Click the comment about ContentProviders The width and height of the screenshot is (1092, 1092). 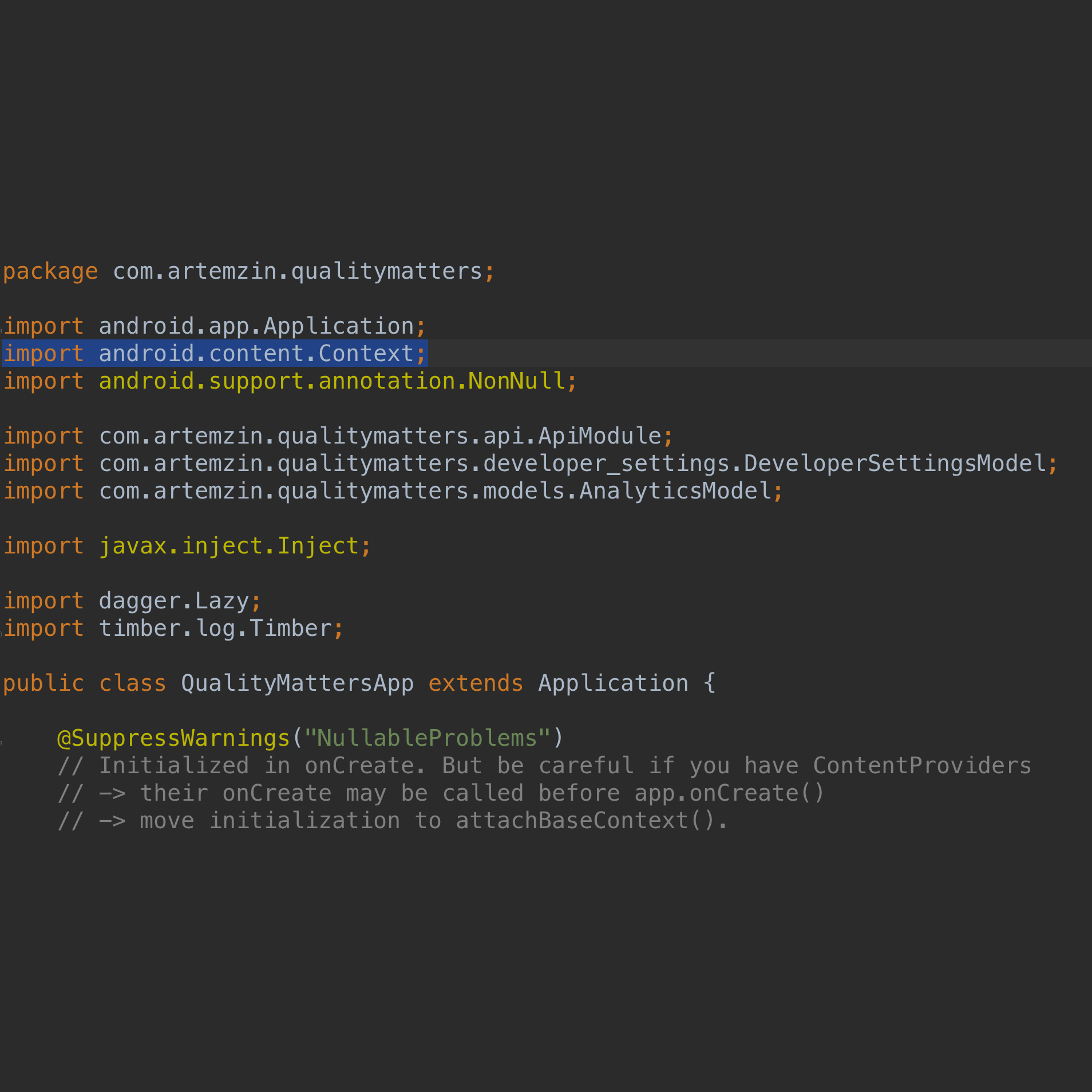544,765
